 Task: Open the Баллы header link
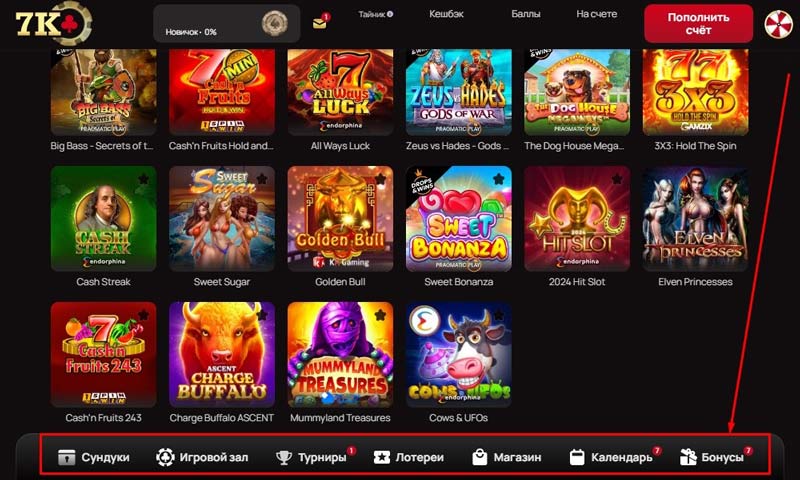click(526, 14)
